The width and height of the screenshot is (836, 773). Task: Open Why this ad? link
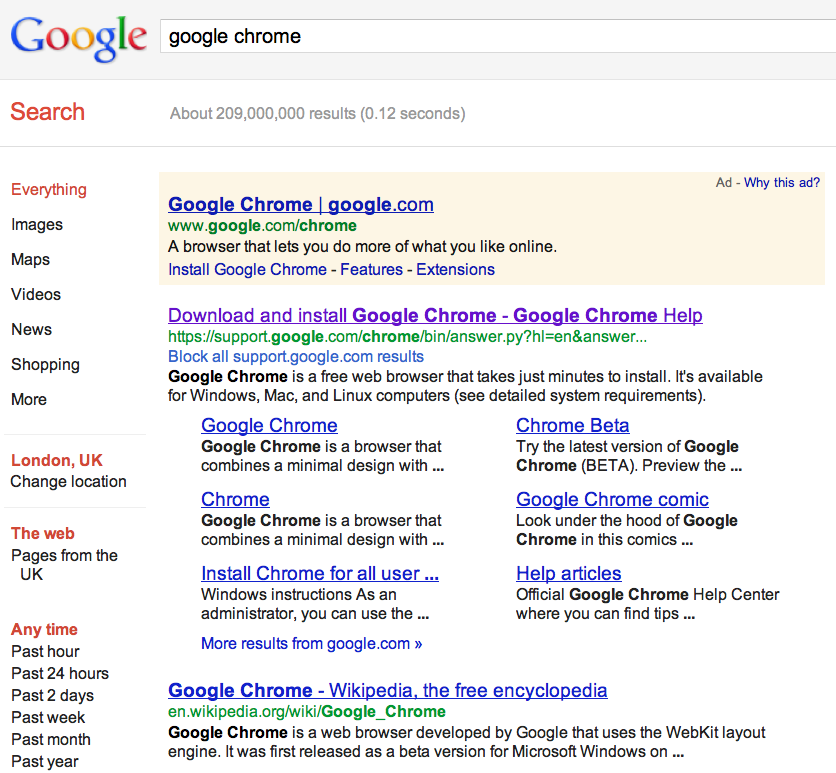point(782,183)
